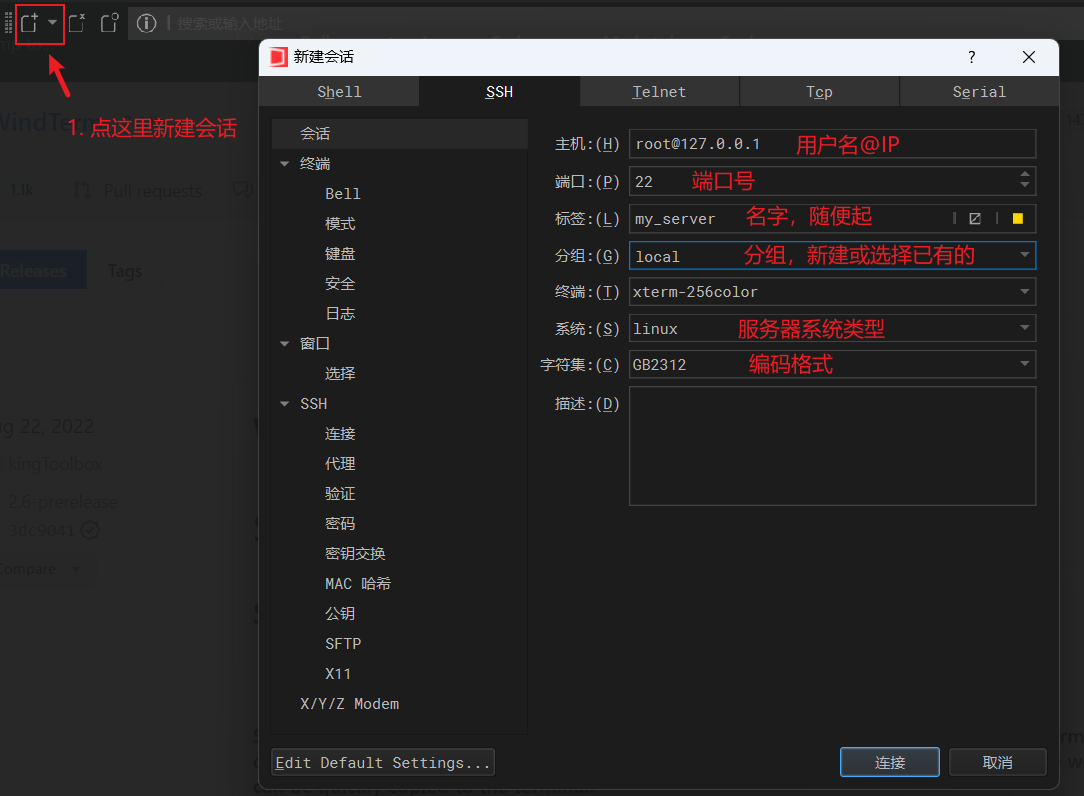Screen dimensions: 1084x796
Task: Click the 取消 cancel button
Action: coord(998,762)
